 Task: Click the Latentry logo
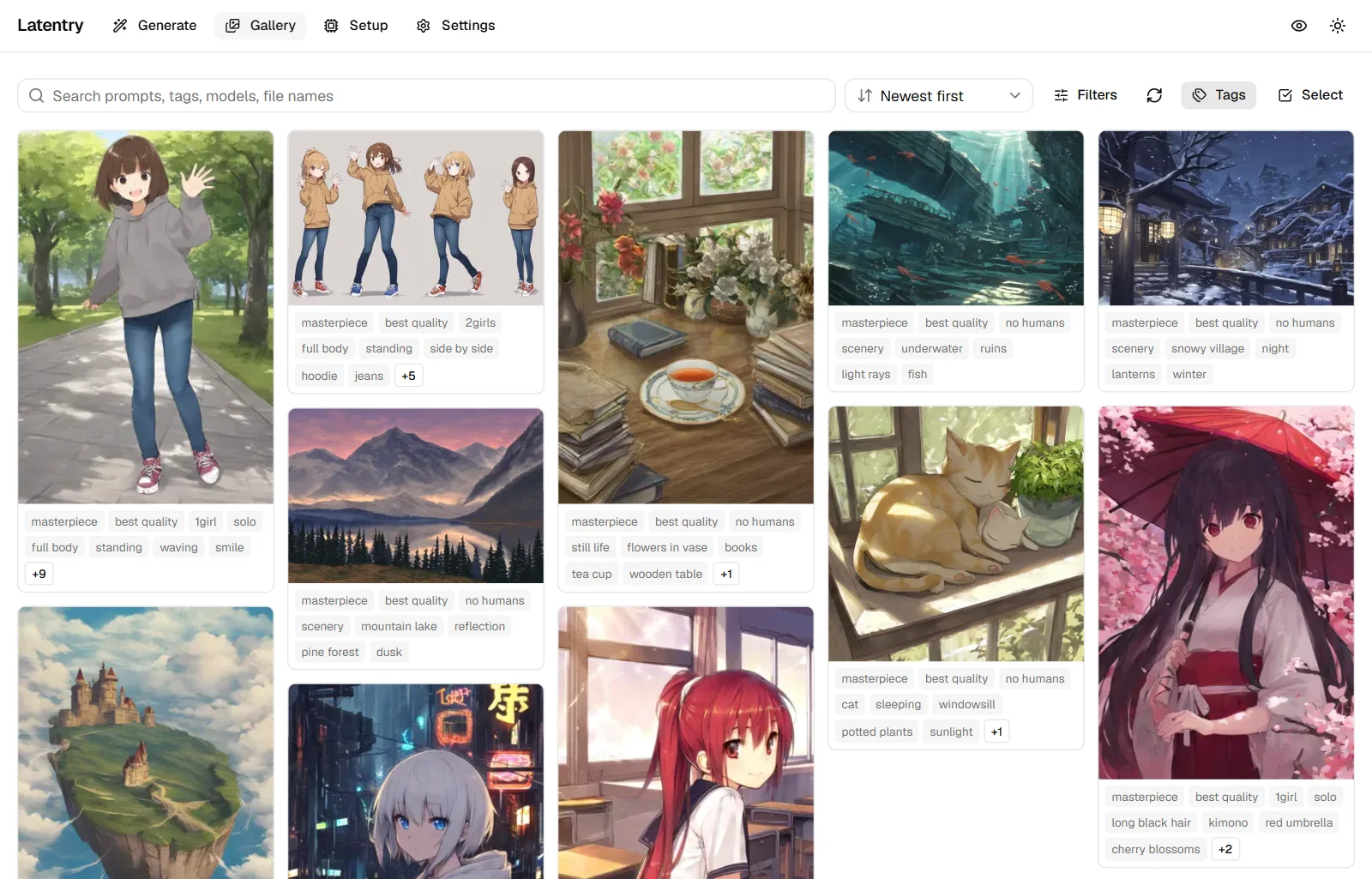pyautogui.click(x=51, y=26)
